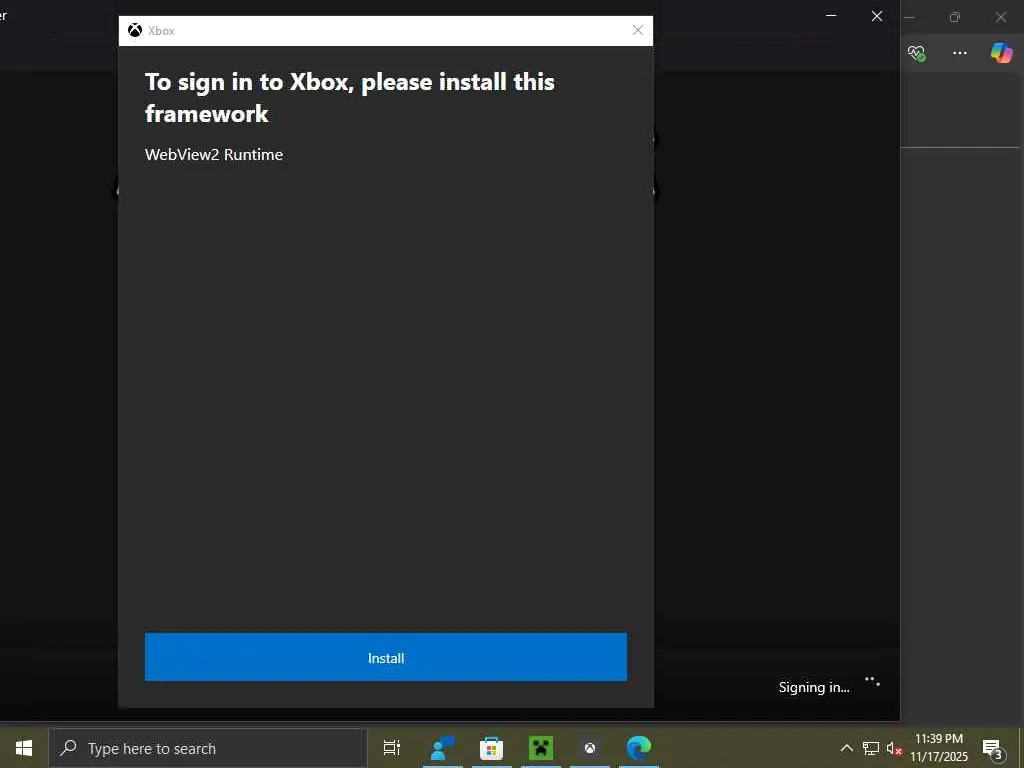Screen dimensions: 1024x768
Task: Minimize the dark launcher window
Action: click(831, 16)
